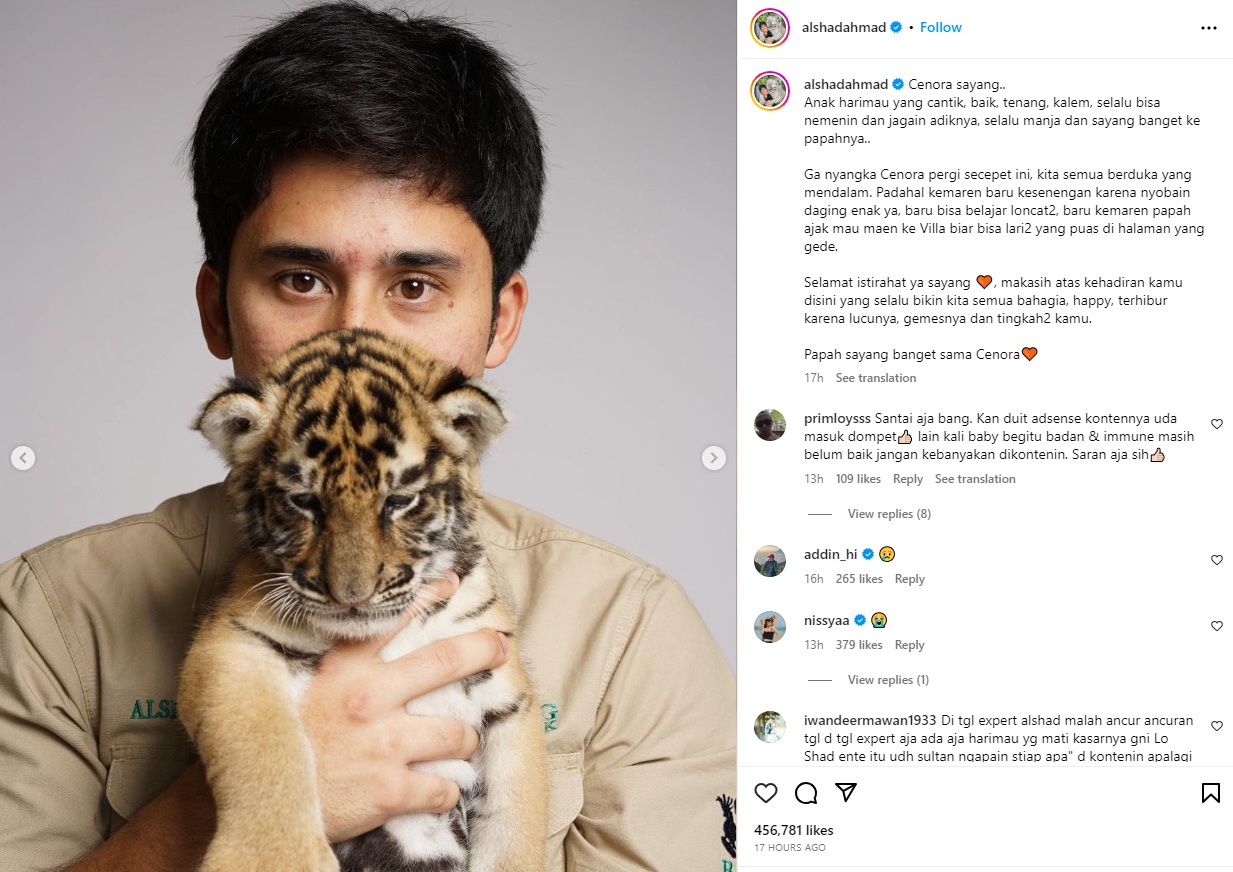This screenshot has height=872, width=1233.
Task: Reply to the addin_hi comment
Action: pos(909,579)
